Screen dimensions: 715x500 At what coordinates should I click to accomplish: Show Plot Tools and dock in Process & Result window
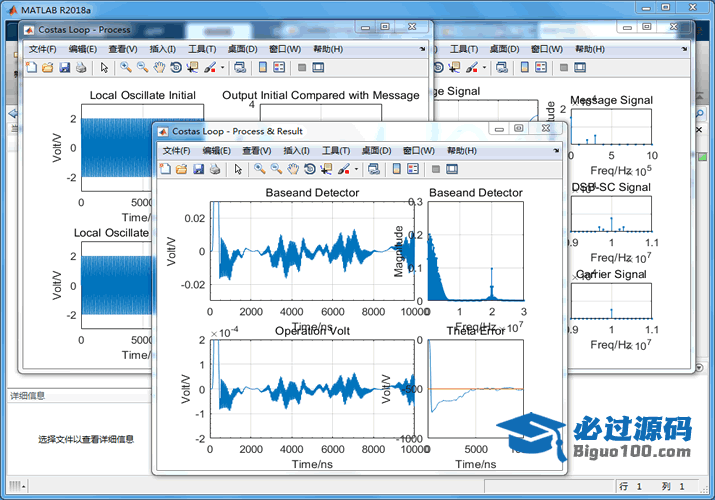pos(452,169)
